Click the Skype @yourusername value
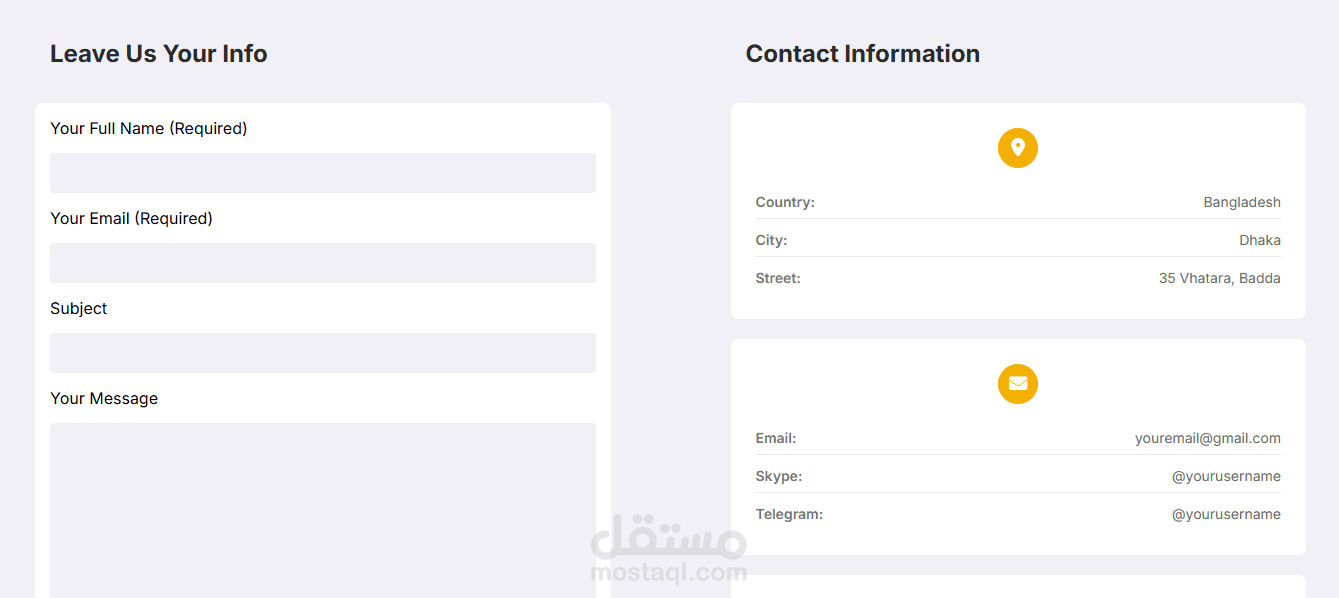Viewport: 1339px width, 598px height. pos(1226,476)
